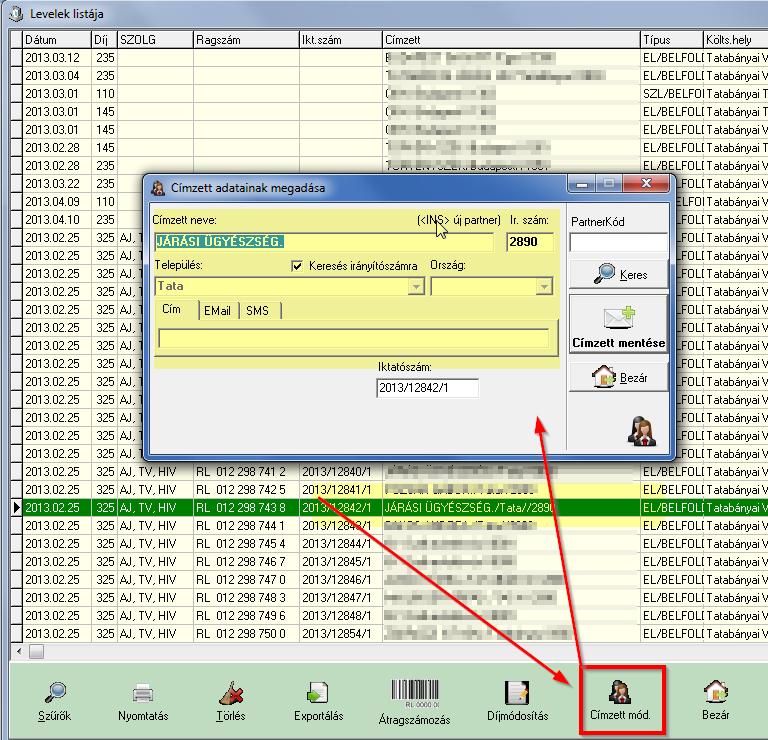768x740 pixels.
Task: Click the Keres search button in dialog
Action: [619, 274]
